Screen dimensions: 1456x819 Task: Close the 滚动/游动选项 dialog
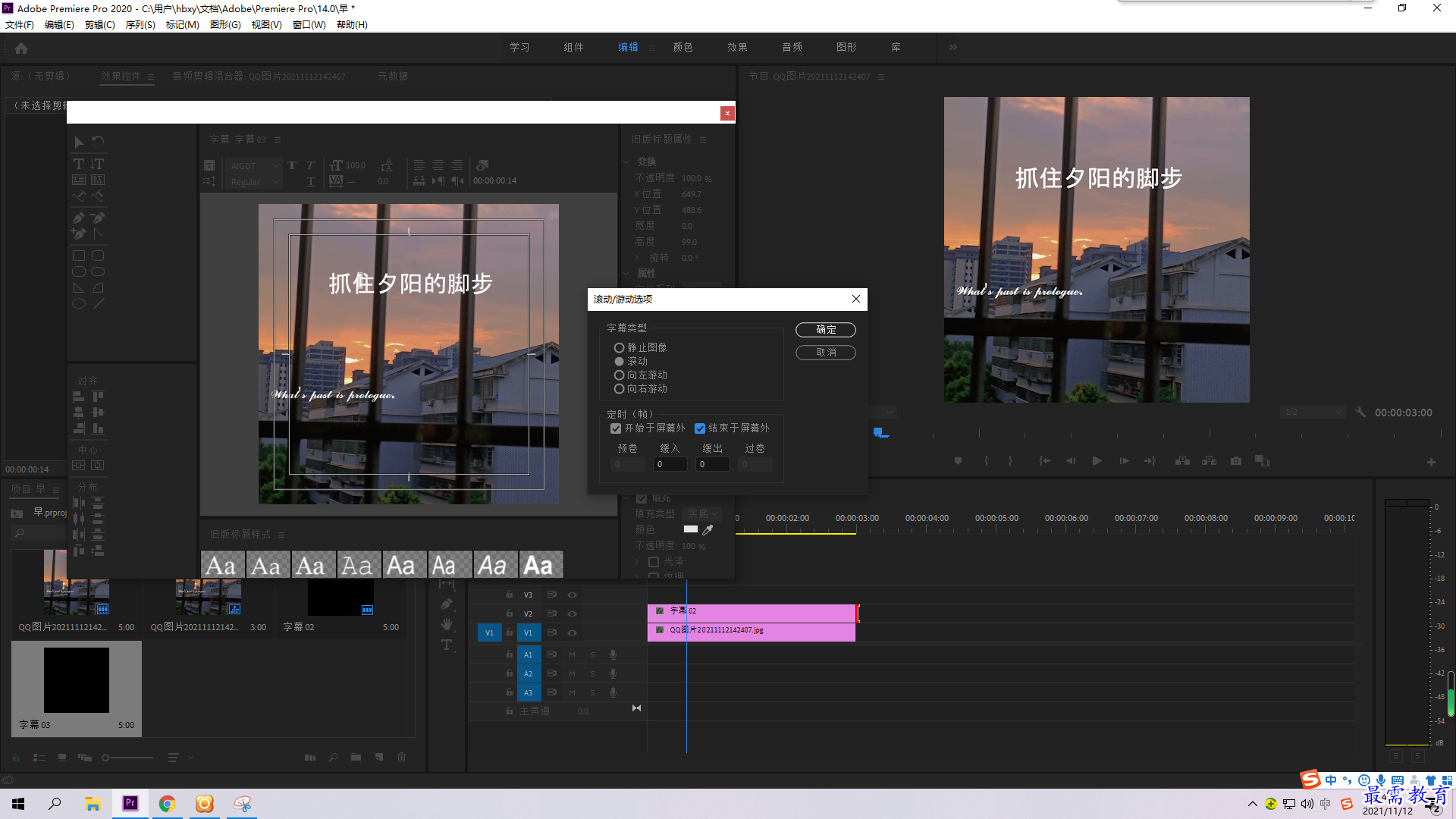tap(856, 299)
